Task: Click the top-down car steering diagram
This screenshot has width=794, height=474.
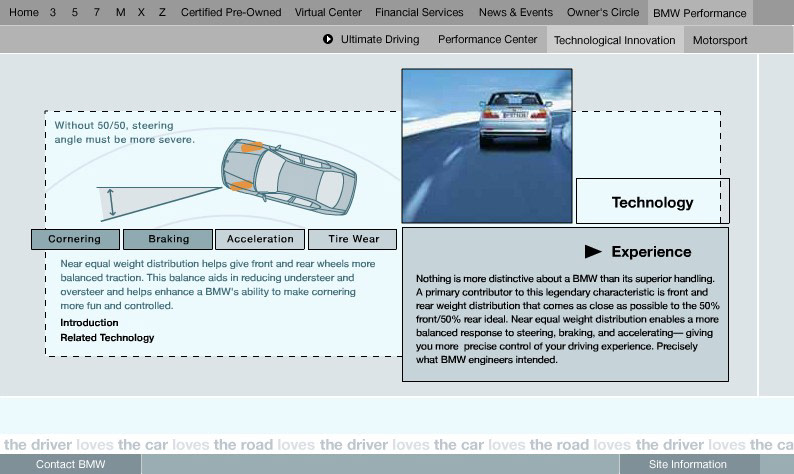Action: (289, 177)
